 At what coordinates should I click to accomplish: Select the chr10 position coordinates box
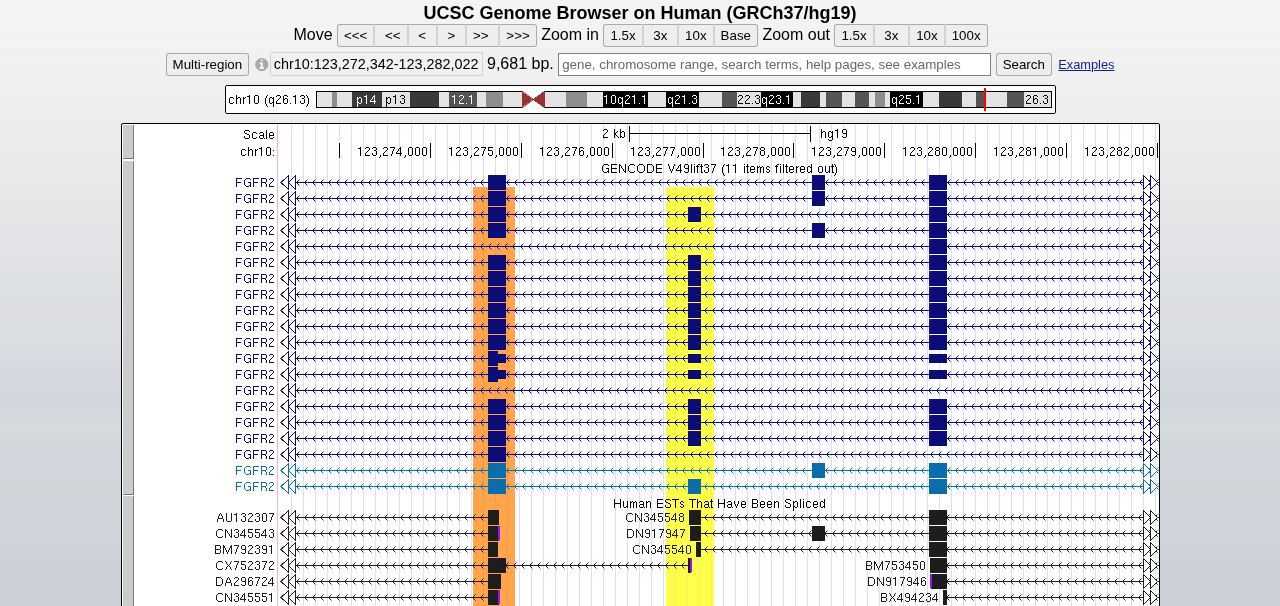click(x=376, y=65)
